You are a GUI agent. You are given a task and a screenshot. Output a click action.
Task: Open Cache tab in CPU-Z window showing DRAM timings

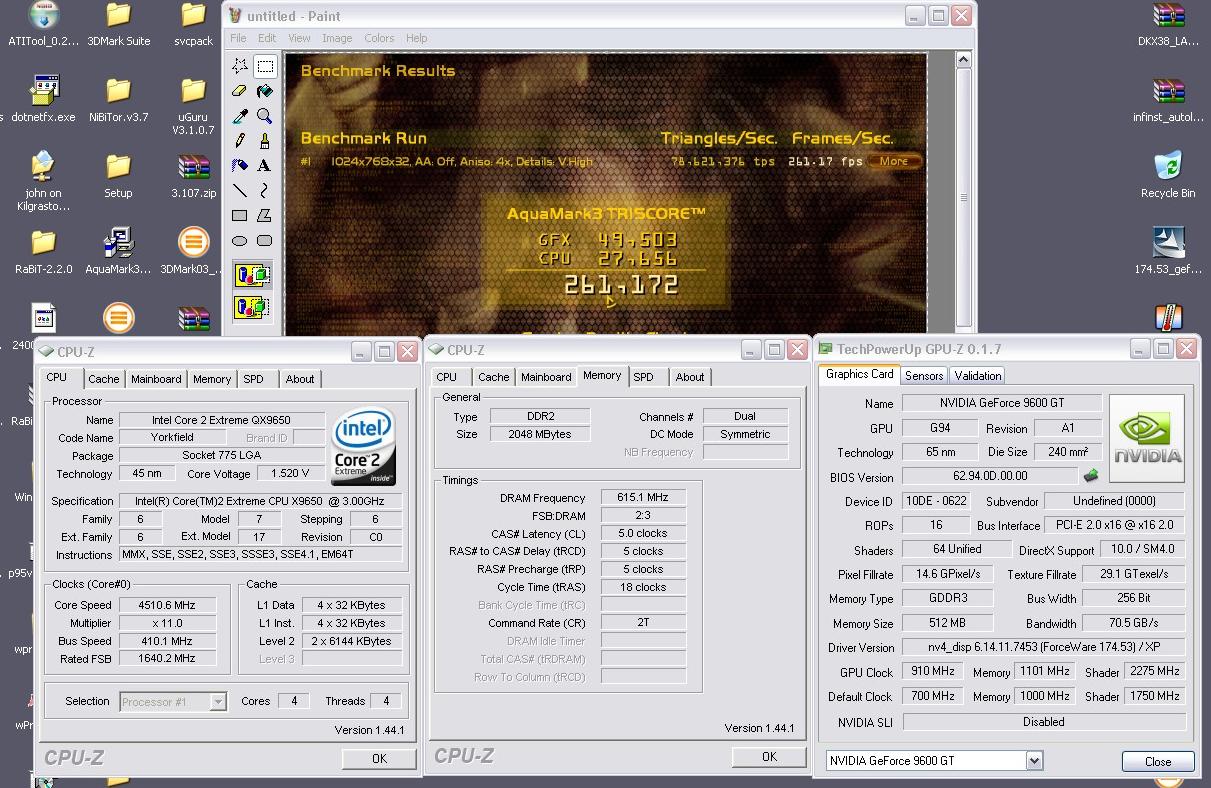493,377
